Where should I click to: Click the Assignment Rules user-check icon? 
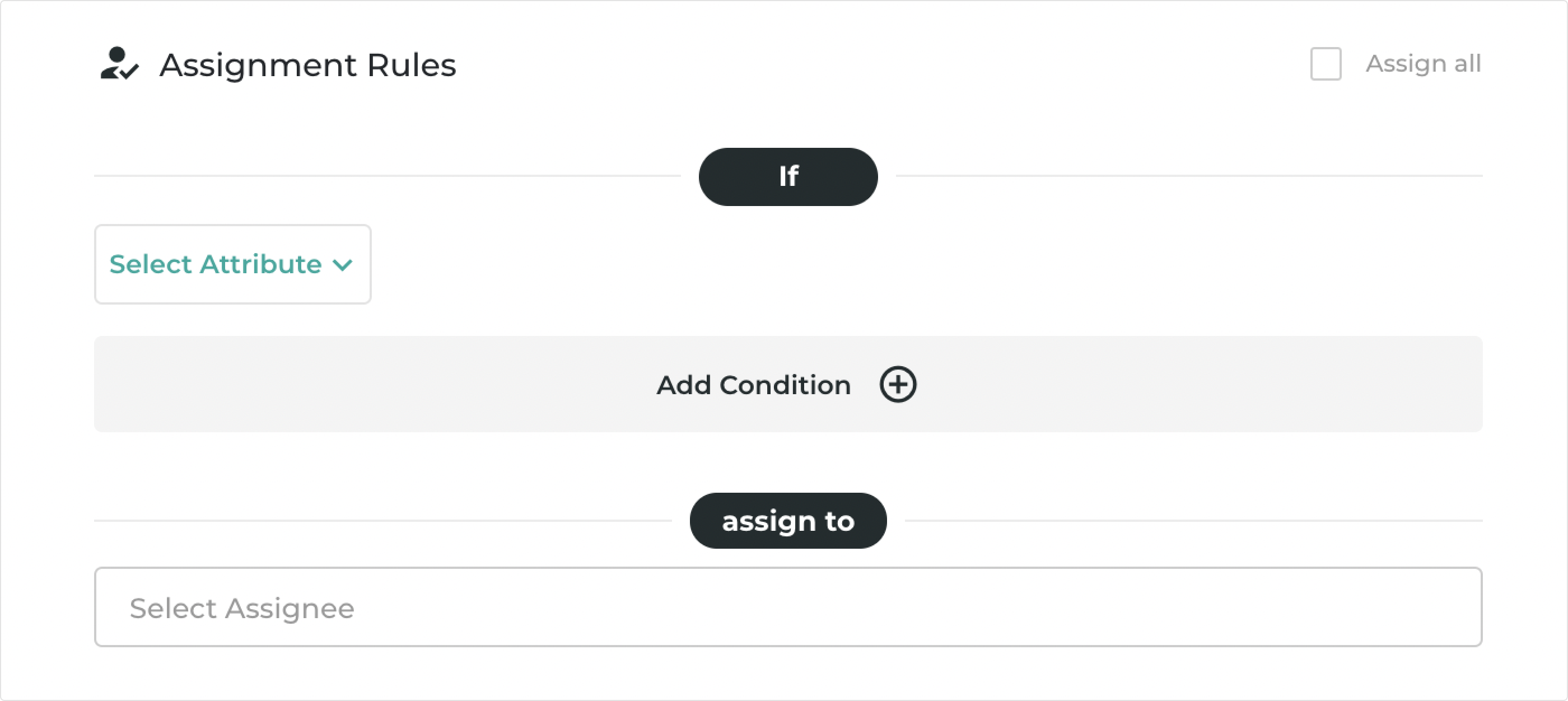pyautogui.click(x=119, y=63)
